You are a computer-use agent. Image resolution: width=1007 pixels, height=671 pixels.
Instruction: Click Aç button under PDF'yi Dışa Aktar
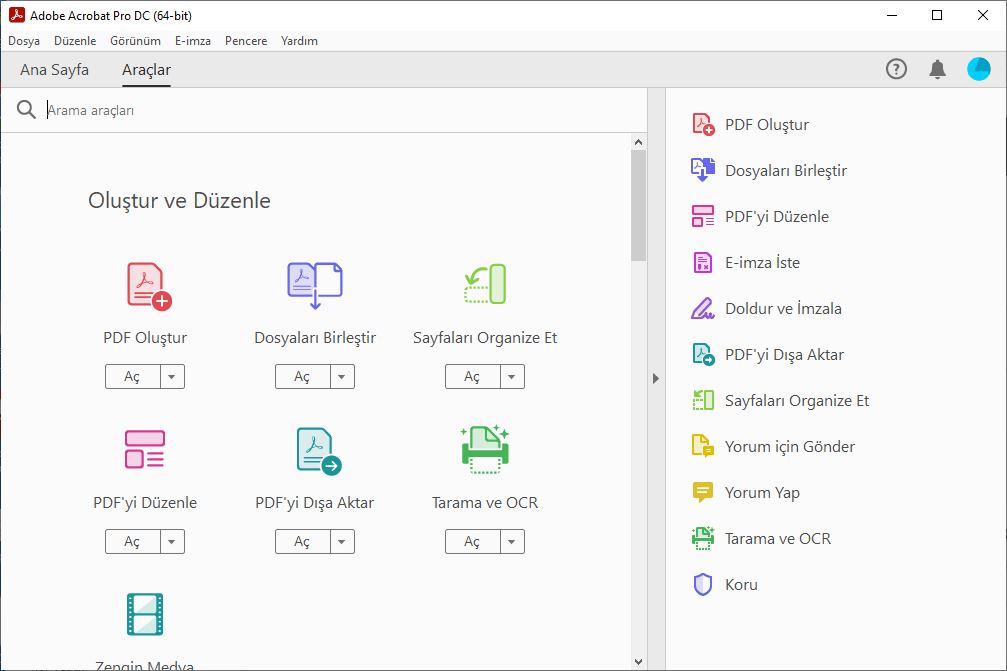tap(303, 541)
